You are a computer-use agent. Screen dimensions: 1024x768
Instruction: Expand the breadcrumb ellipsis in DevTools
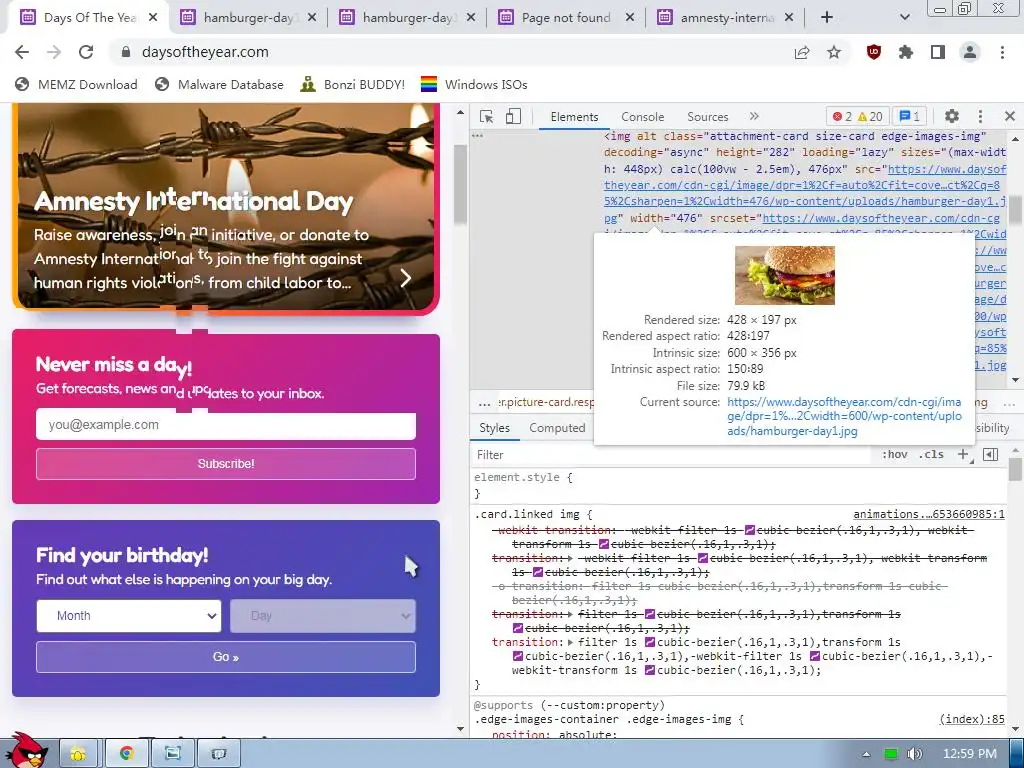click(x=484, y=402)
